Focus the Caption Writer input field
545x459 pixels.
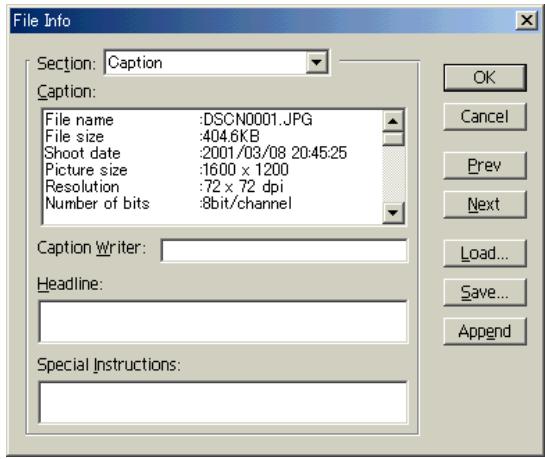tap(284, 250)
